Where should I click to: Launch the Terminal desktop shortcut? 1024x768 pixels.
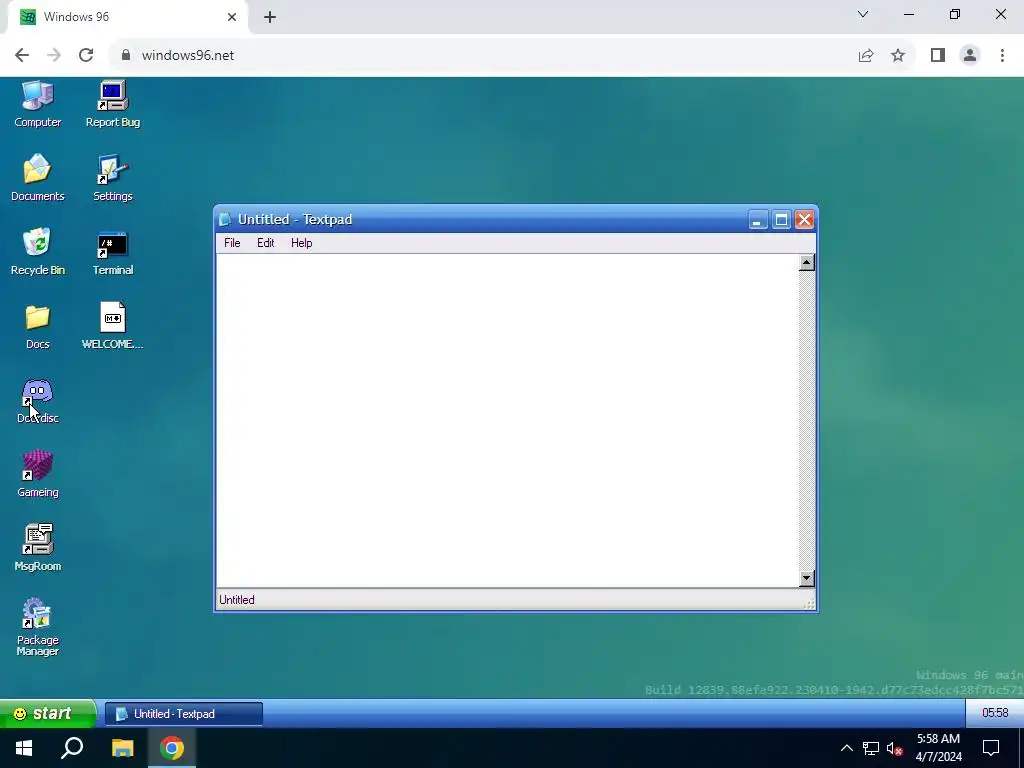coord(112,251)
